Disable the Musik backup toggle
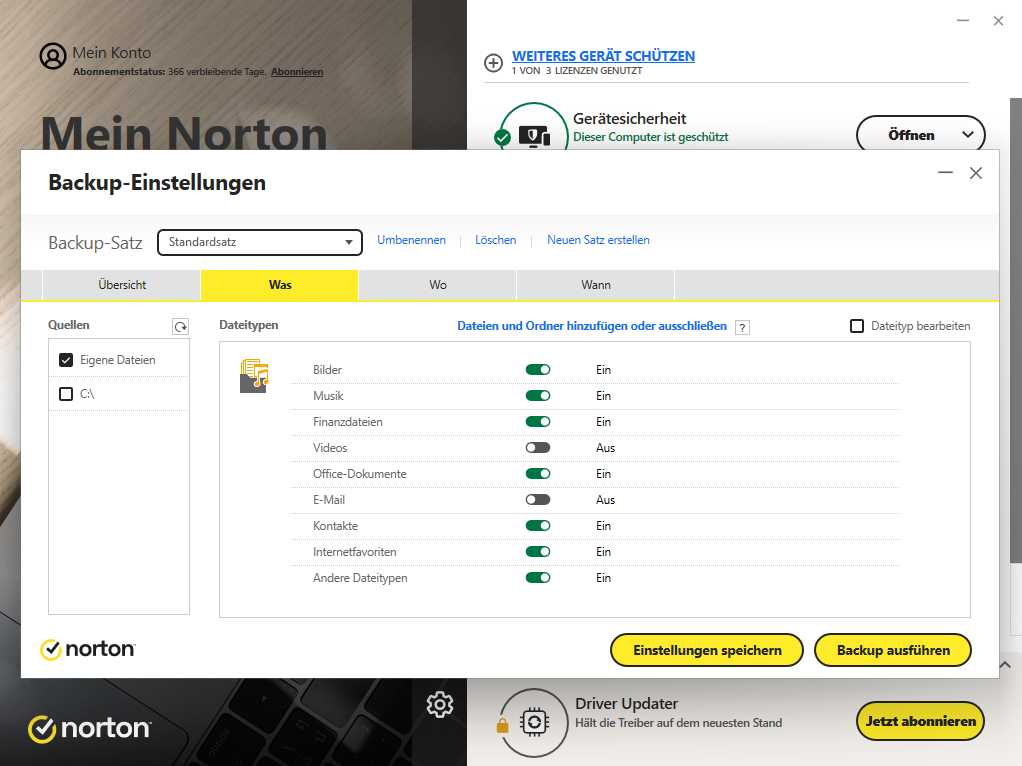This screenshot has height=766, width=1022. [538, 395]
